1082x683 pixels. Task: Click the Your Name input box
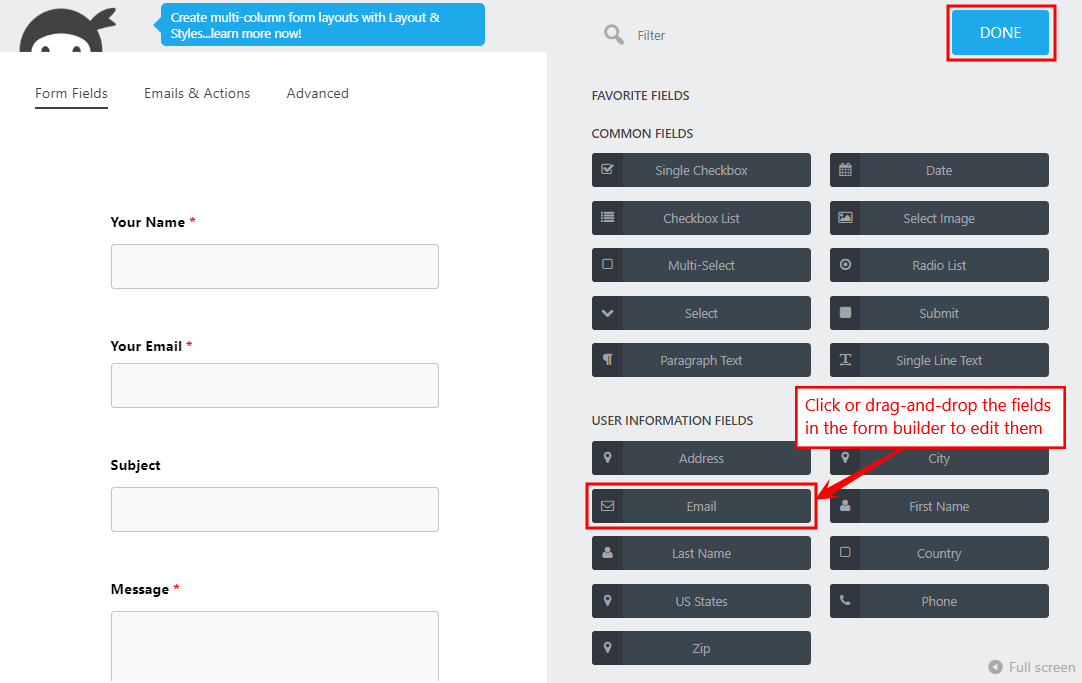pyautogui.click(x=274, y=266)
